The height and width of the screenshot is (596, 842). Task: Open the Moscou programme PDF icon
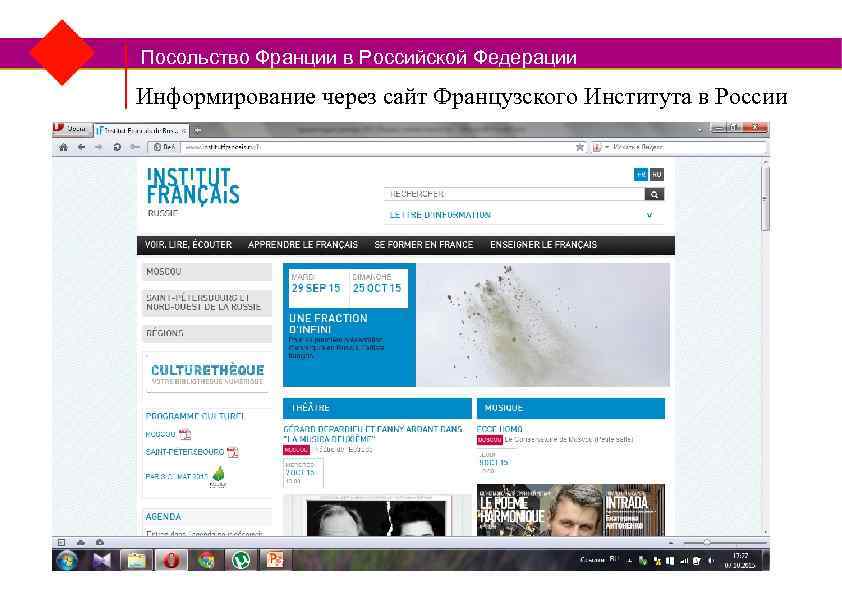click(184, 434)
